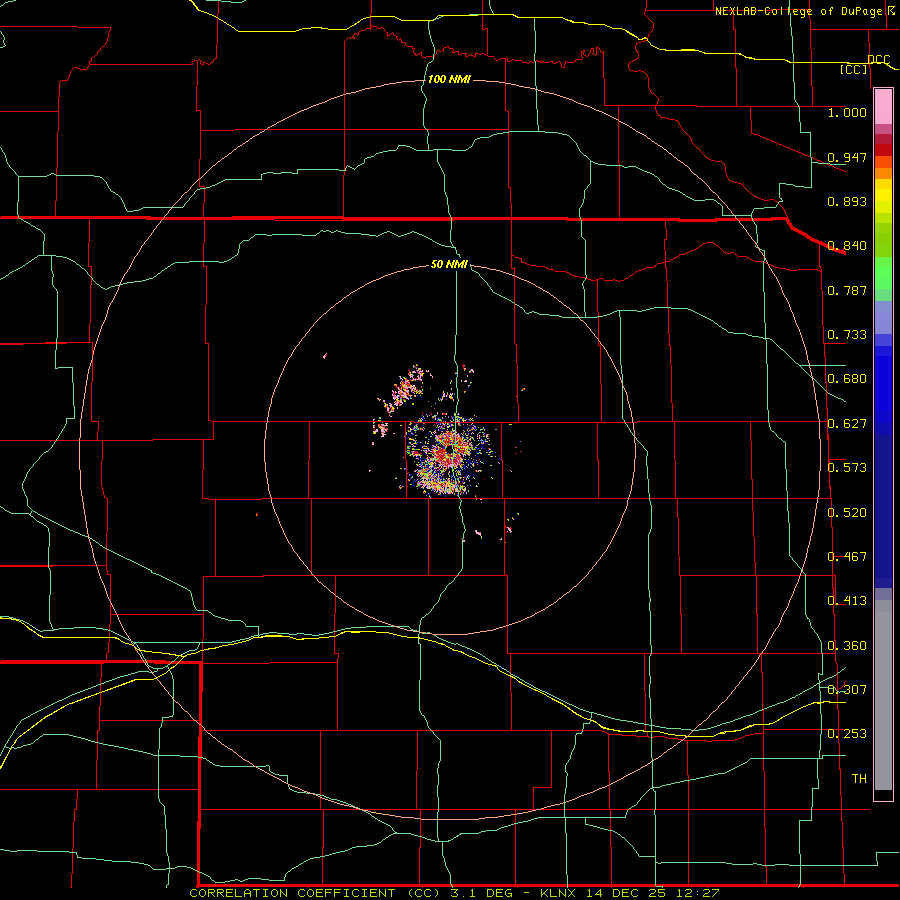This screenshot has height=900, width=900.
Task: Click the 0.520 color scale value
Action: (x=847, y=513)
